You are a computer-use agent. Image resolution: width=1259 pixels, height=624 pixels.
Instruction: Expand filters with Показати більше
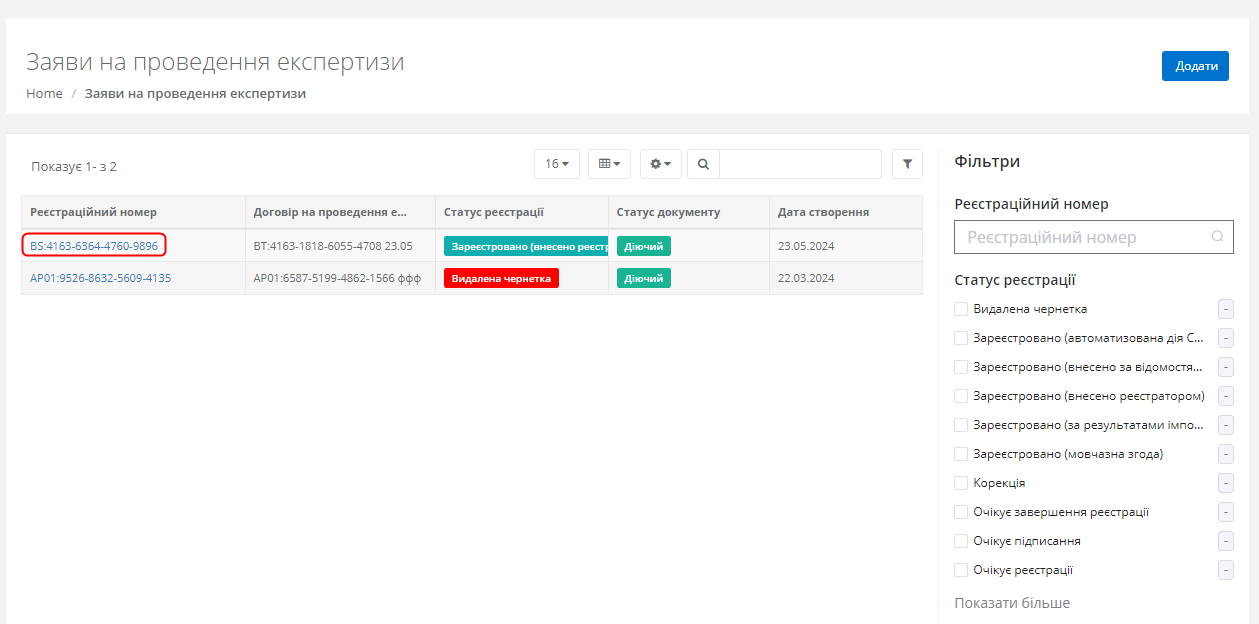click(x=1012, y=603)
